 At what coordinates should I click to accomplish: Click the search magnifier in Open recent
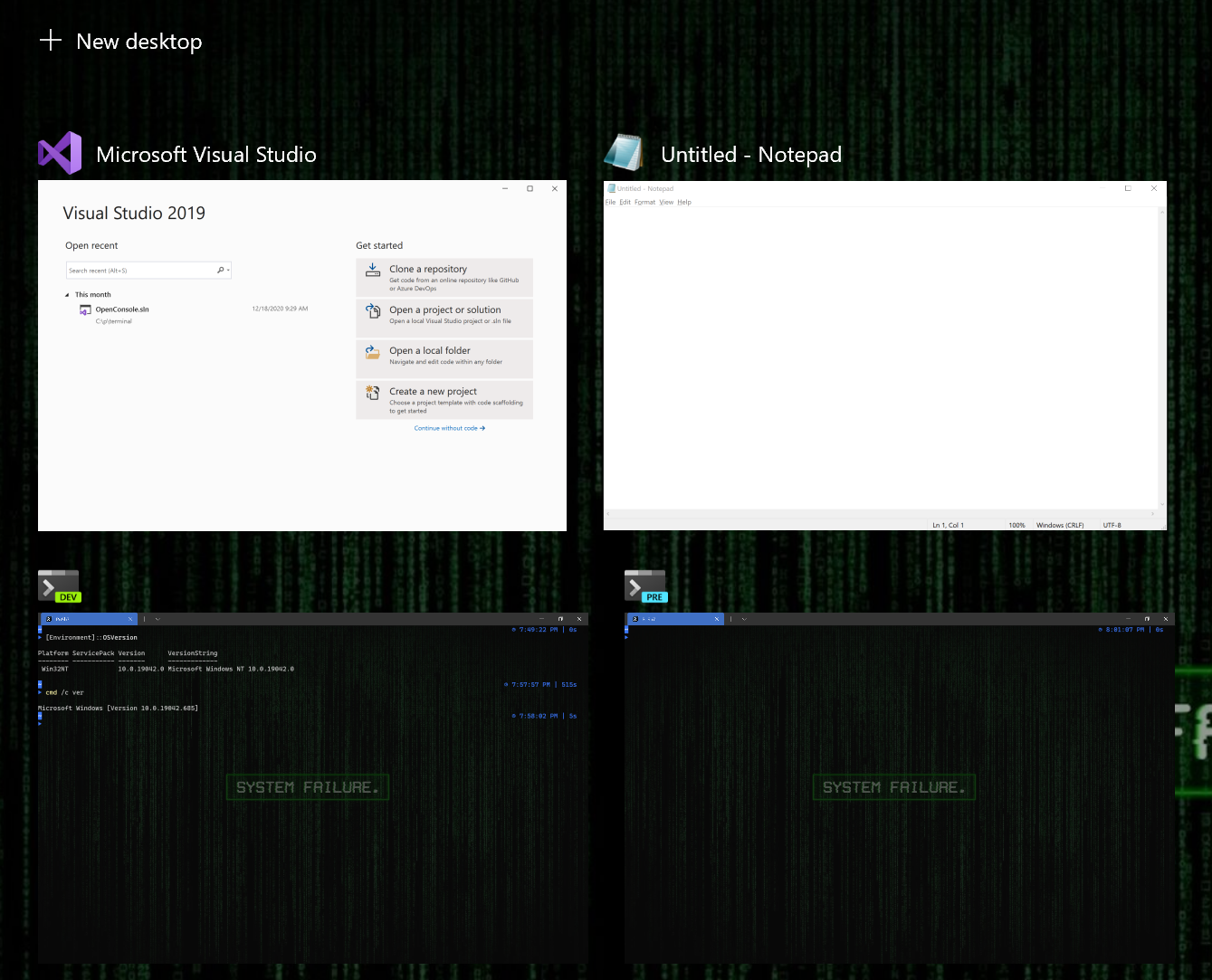pos(220,270)
